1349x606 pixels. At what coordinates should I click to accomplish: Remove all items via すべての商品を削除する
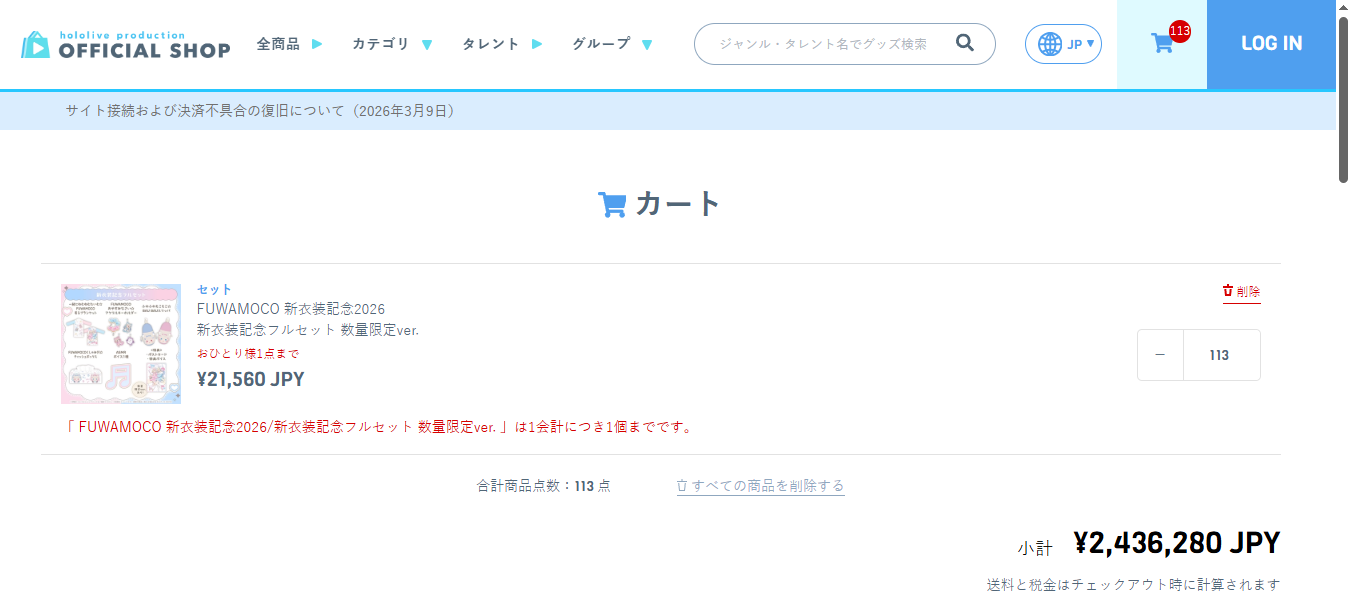[x=760, y=486]
